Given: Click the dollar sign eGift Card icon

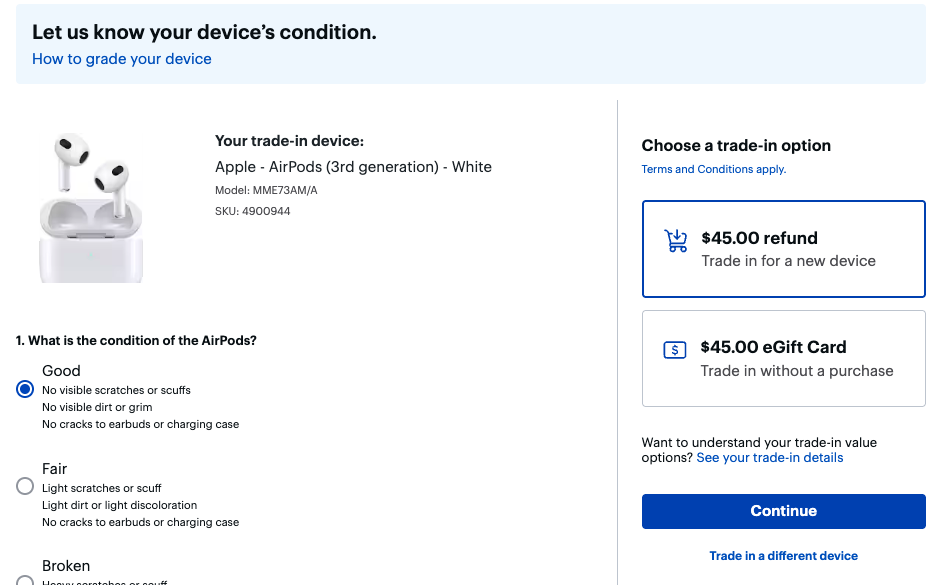Looking at the screenshot, I should (675, 350).
